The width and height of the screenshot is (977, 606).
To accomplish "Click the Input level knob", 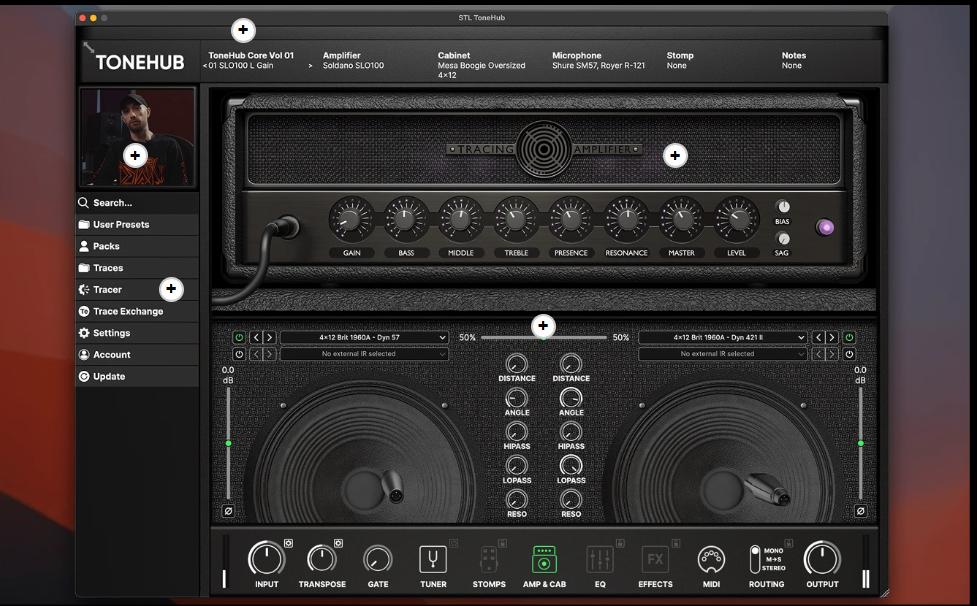I will pos(266,558).
